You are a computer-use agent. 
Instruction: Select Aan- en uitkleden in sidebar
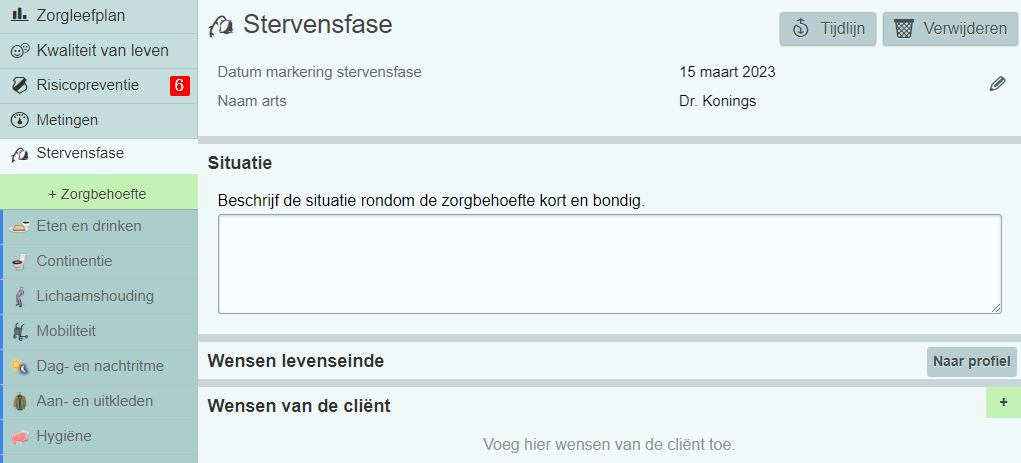point(94,401)
